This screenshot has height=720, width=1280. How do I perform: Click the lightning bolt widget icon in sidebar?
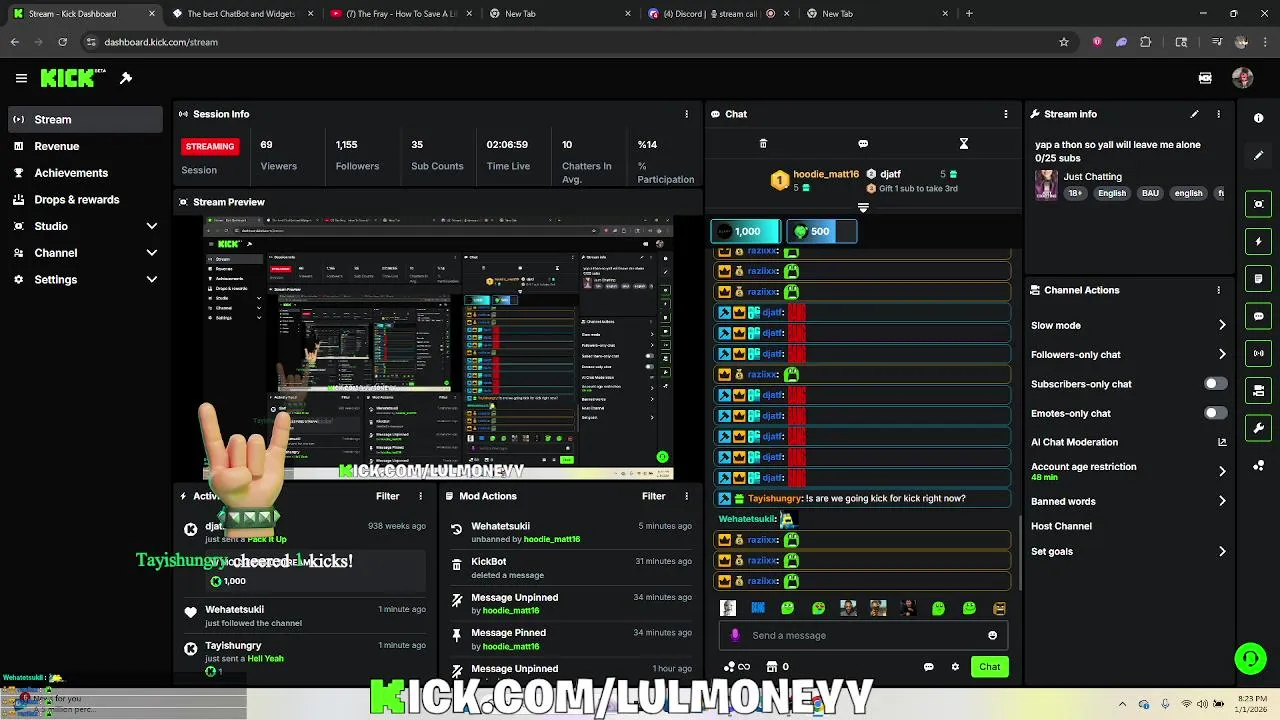[1258, 241]
